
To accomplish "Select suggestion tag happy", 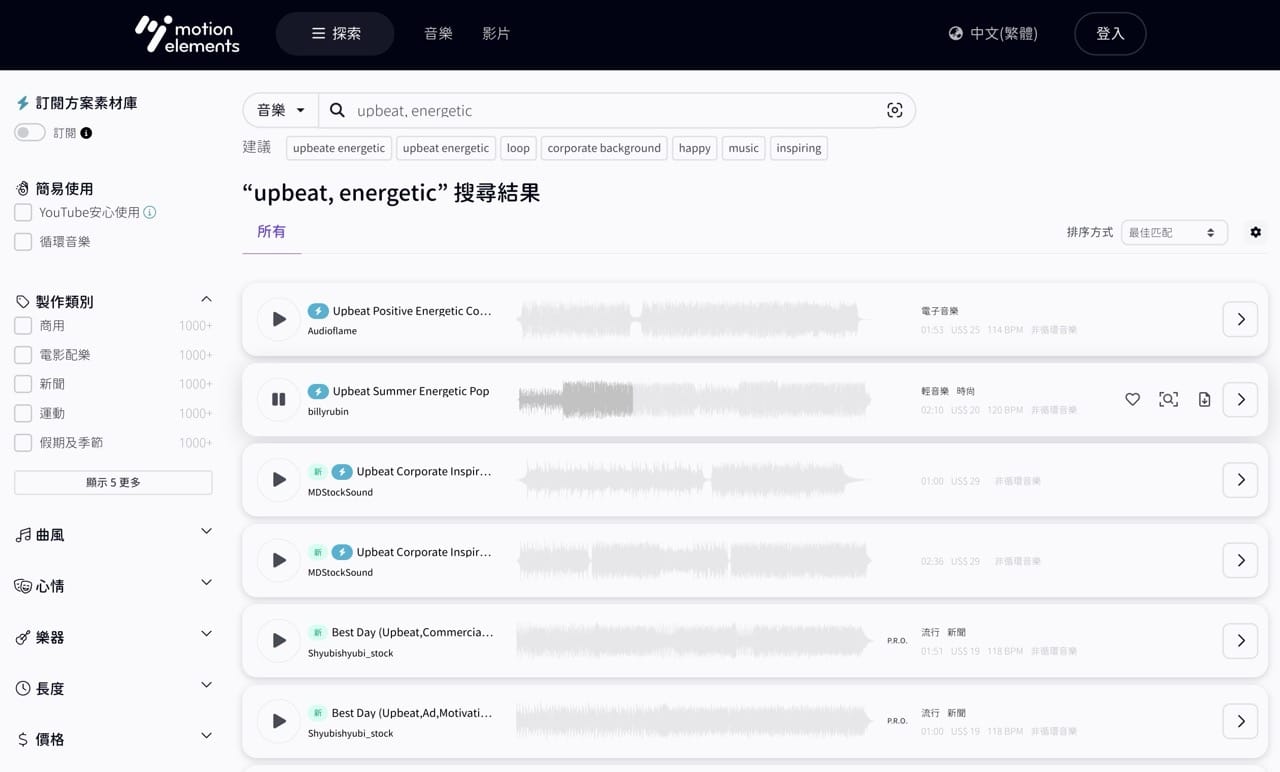I will [x=694, y=148].
